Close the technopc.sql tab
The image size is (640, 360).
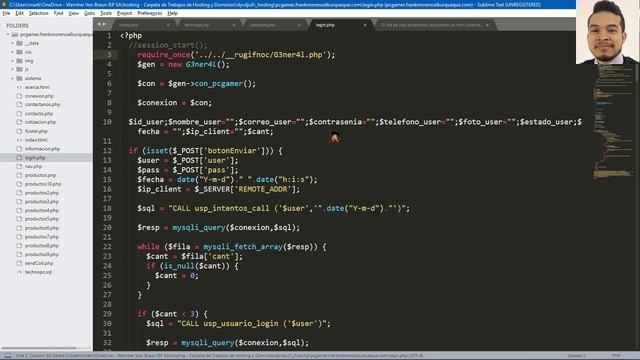click(x=233, y=25)
